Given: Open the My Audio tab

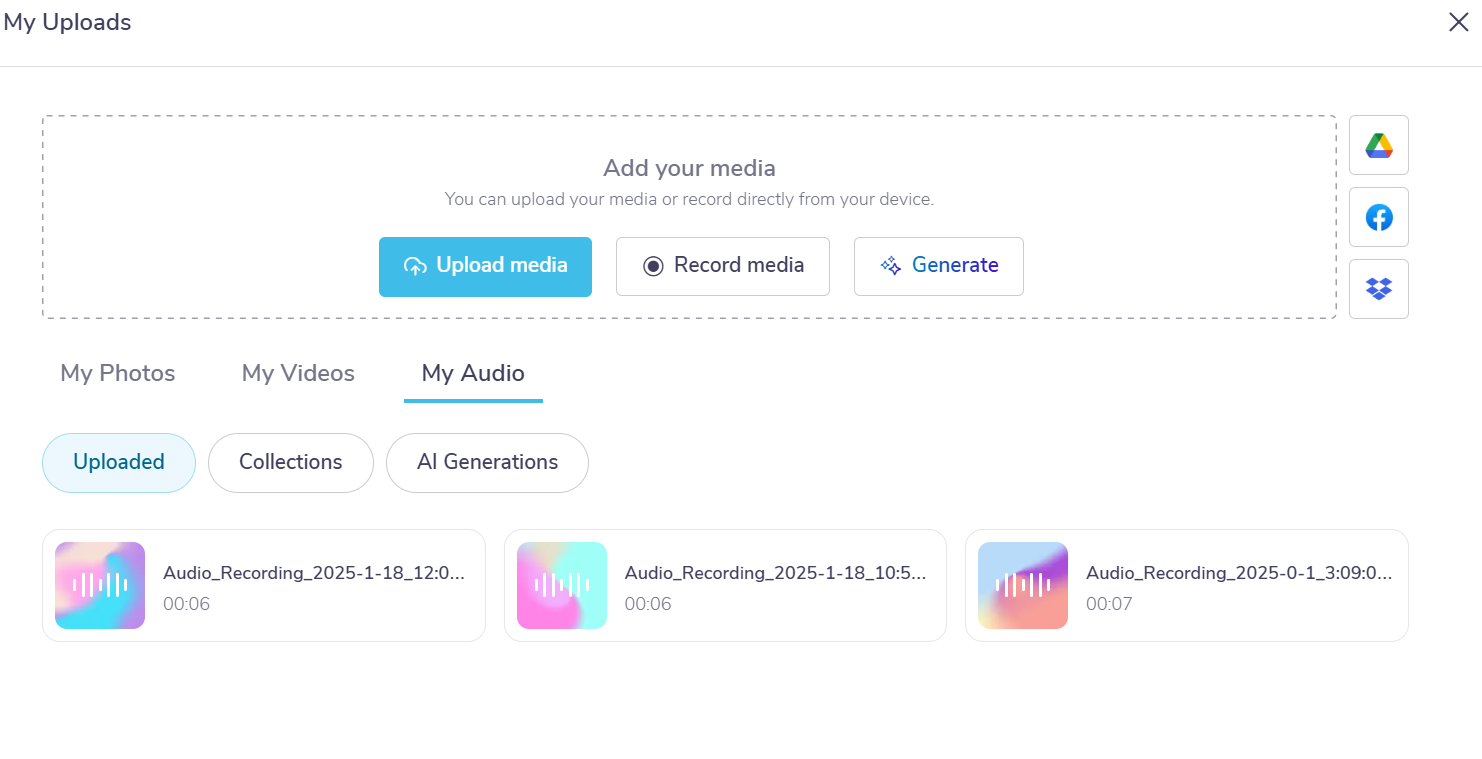Looking at the screenshot, I should (473, 373).
